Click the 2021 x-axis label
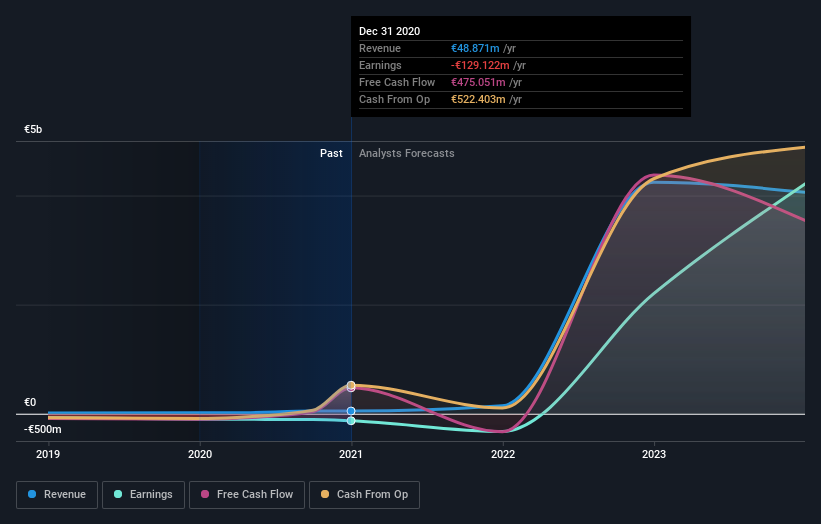 351,454
